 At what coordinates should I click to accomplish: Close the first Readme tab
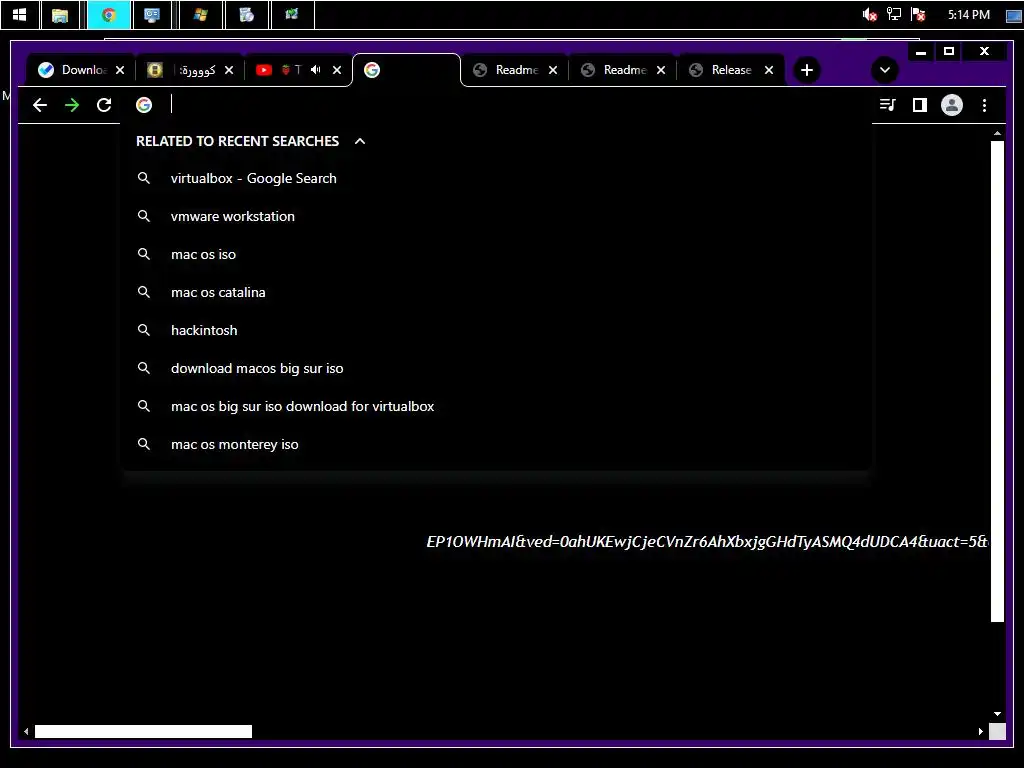553,70
